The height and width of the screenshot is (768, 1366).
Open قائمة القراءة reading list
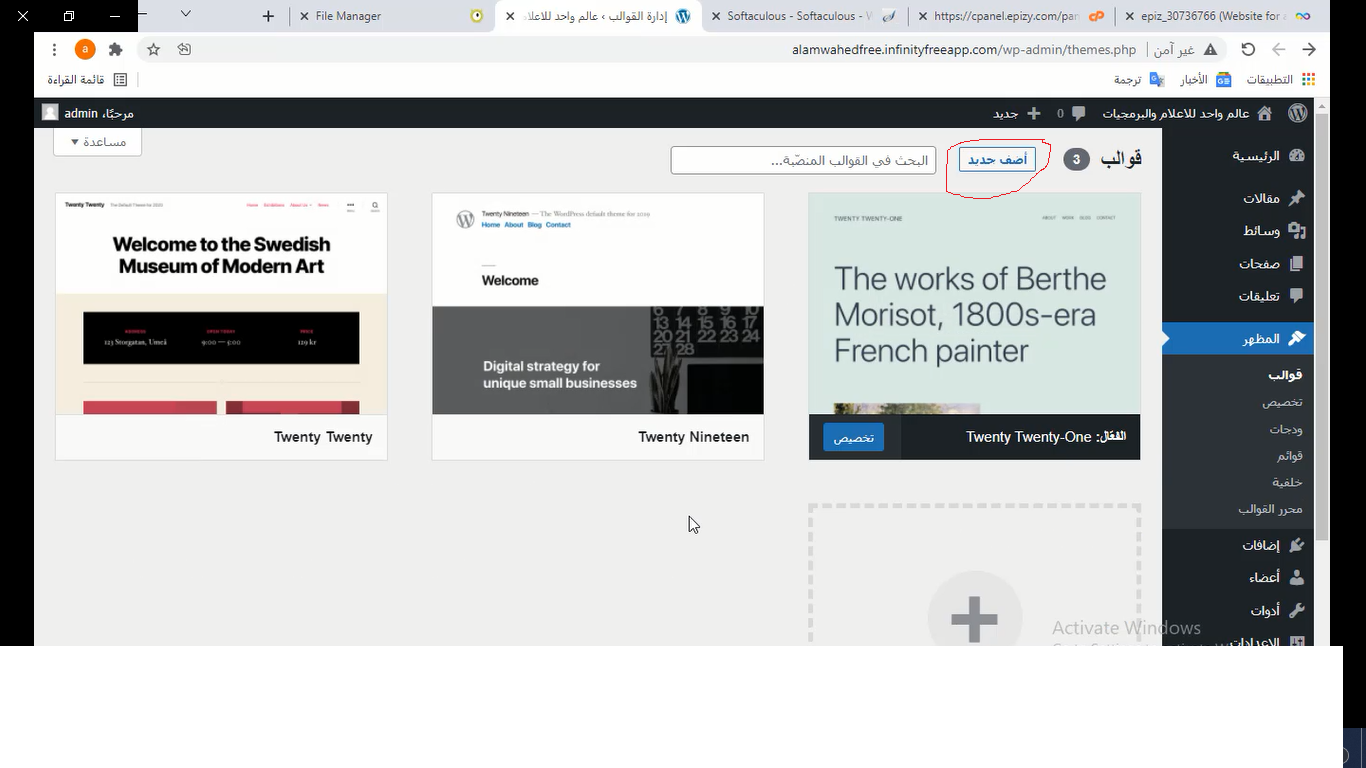click(x=88, y=79)
